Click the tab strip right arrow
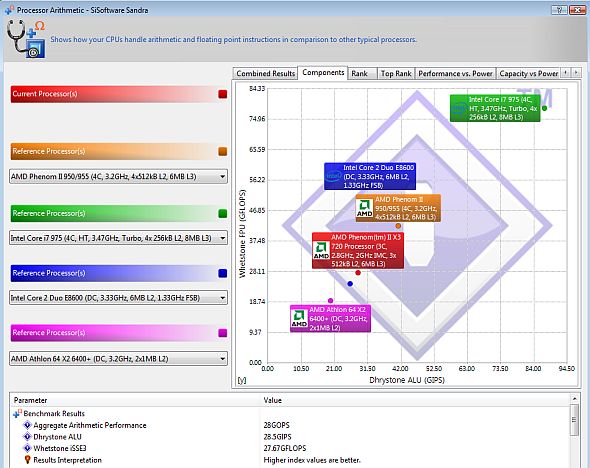The image size is (590, 468). pyautogui.click(x=576, y=73)
